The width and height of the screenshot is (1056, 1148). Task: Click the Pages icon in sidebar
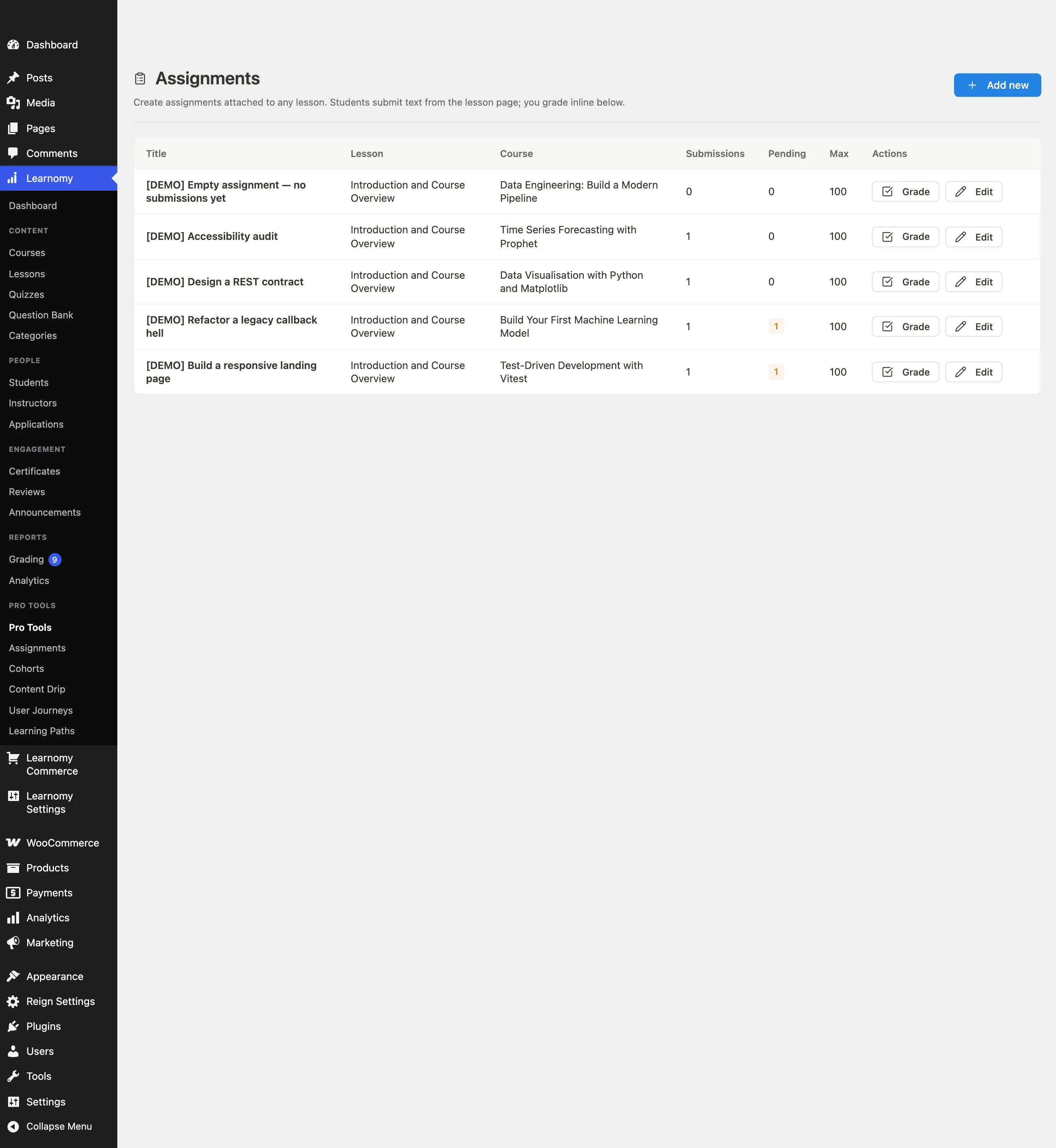[13, 129]
